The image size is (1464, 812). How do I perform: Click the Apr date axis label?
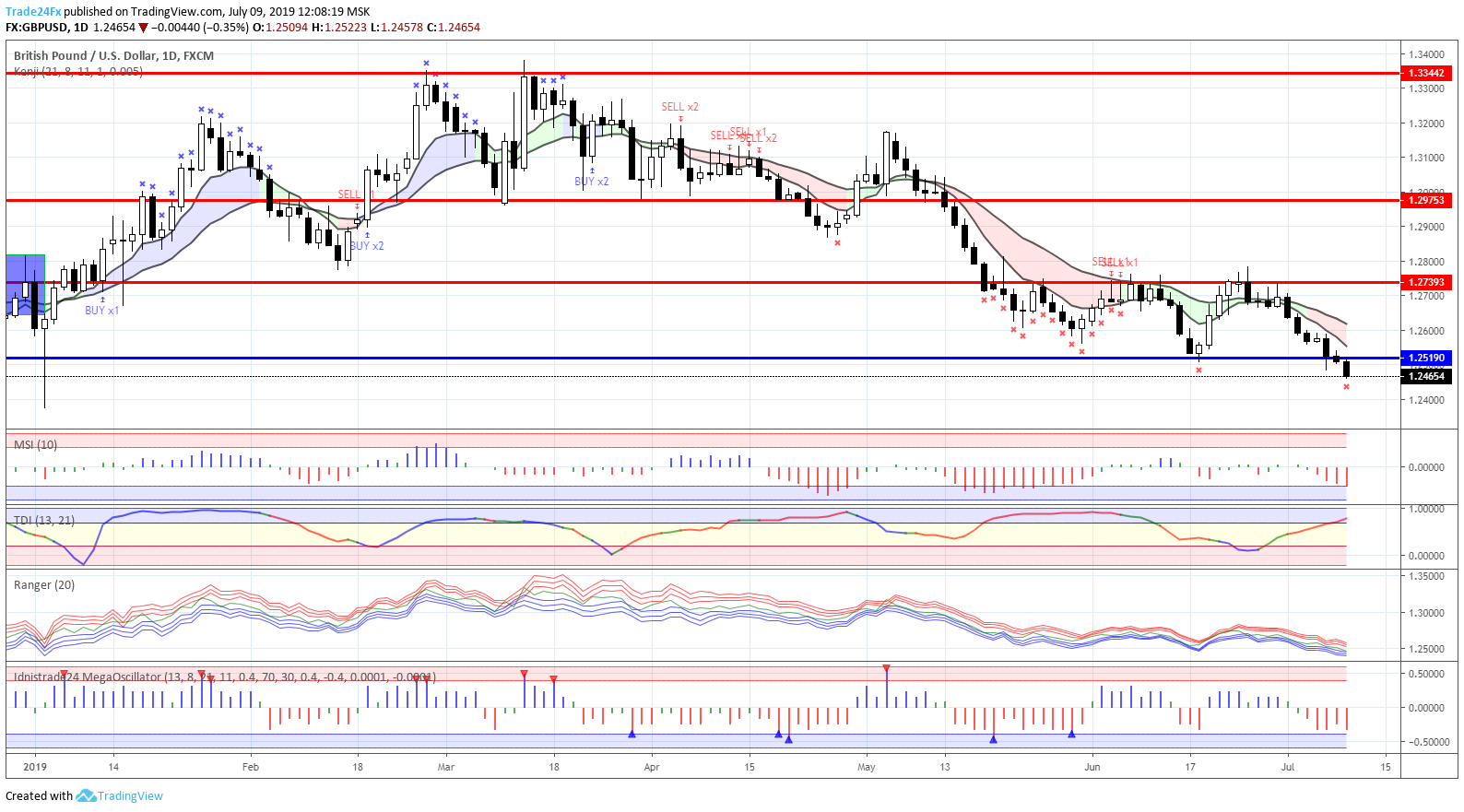(652, 767)
